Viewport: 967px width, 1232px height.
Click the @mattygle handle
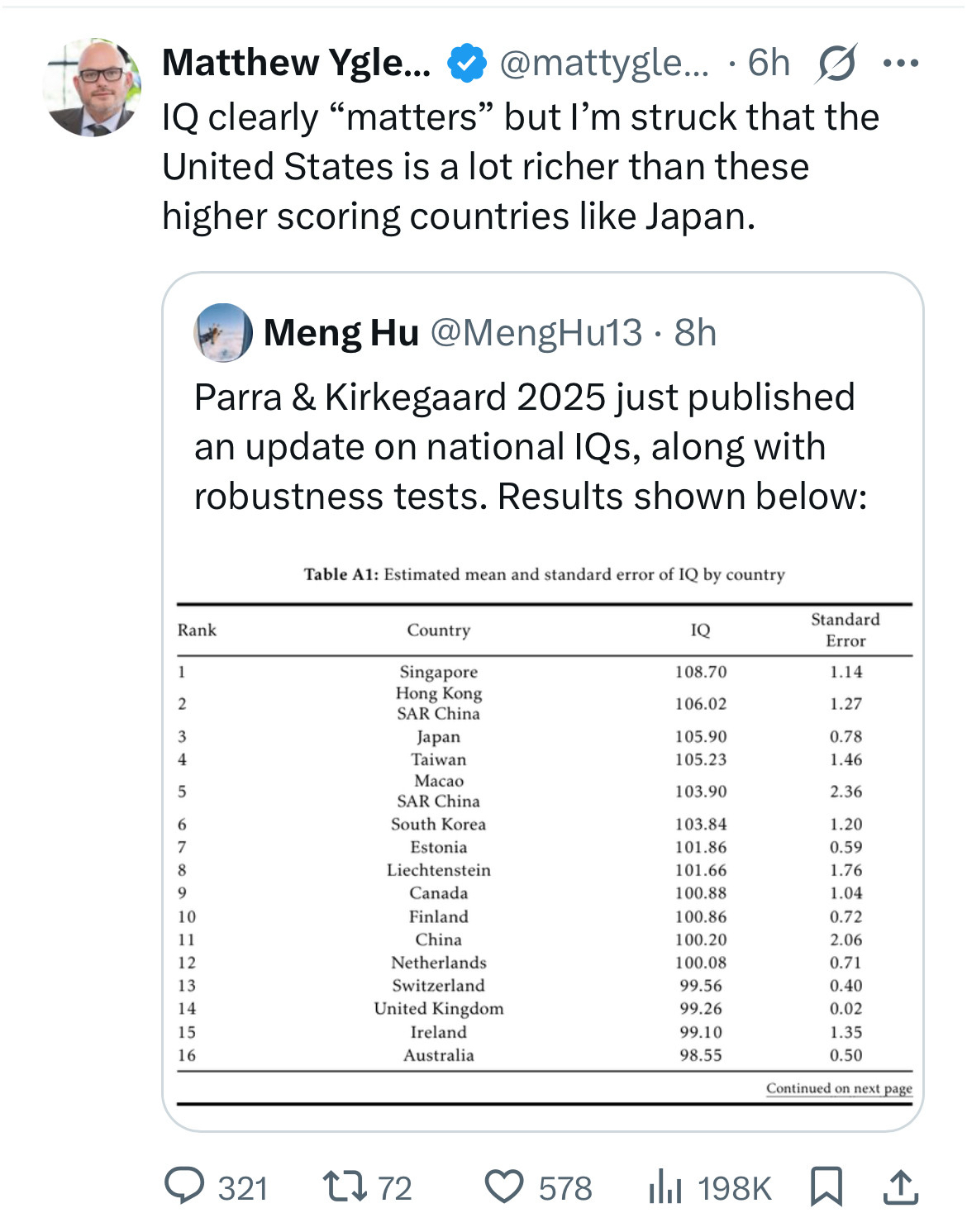pyautogui.click(x=603, y=64)
